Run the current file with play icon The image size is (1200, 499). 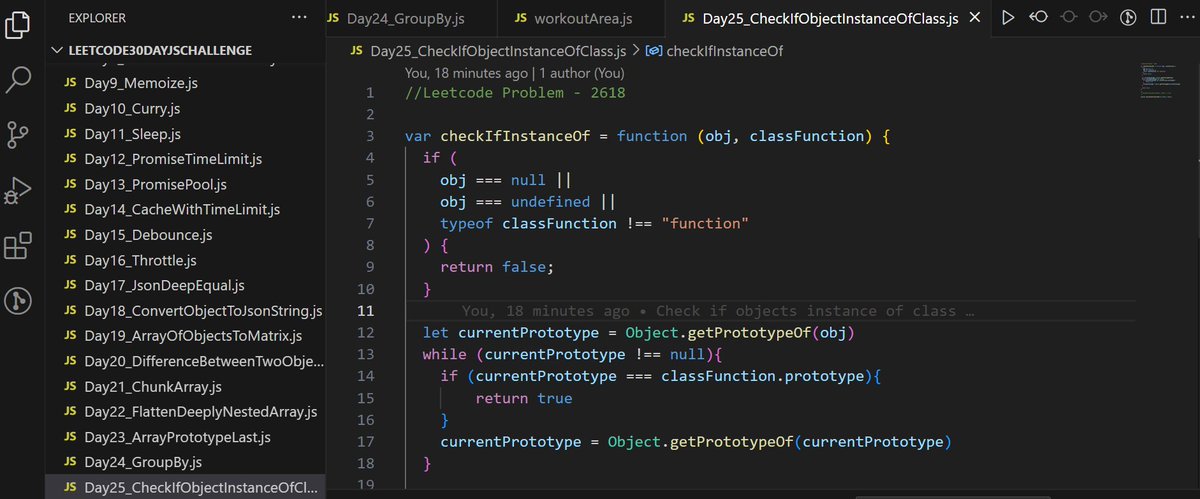[x=1008, y=17]
